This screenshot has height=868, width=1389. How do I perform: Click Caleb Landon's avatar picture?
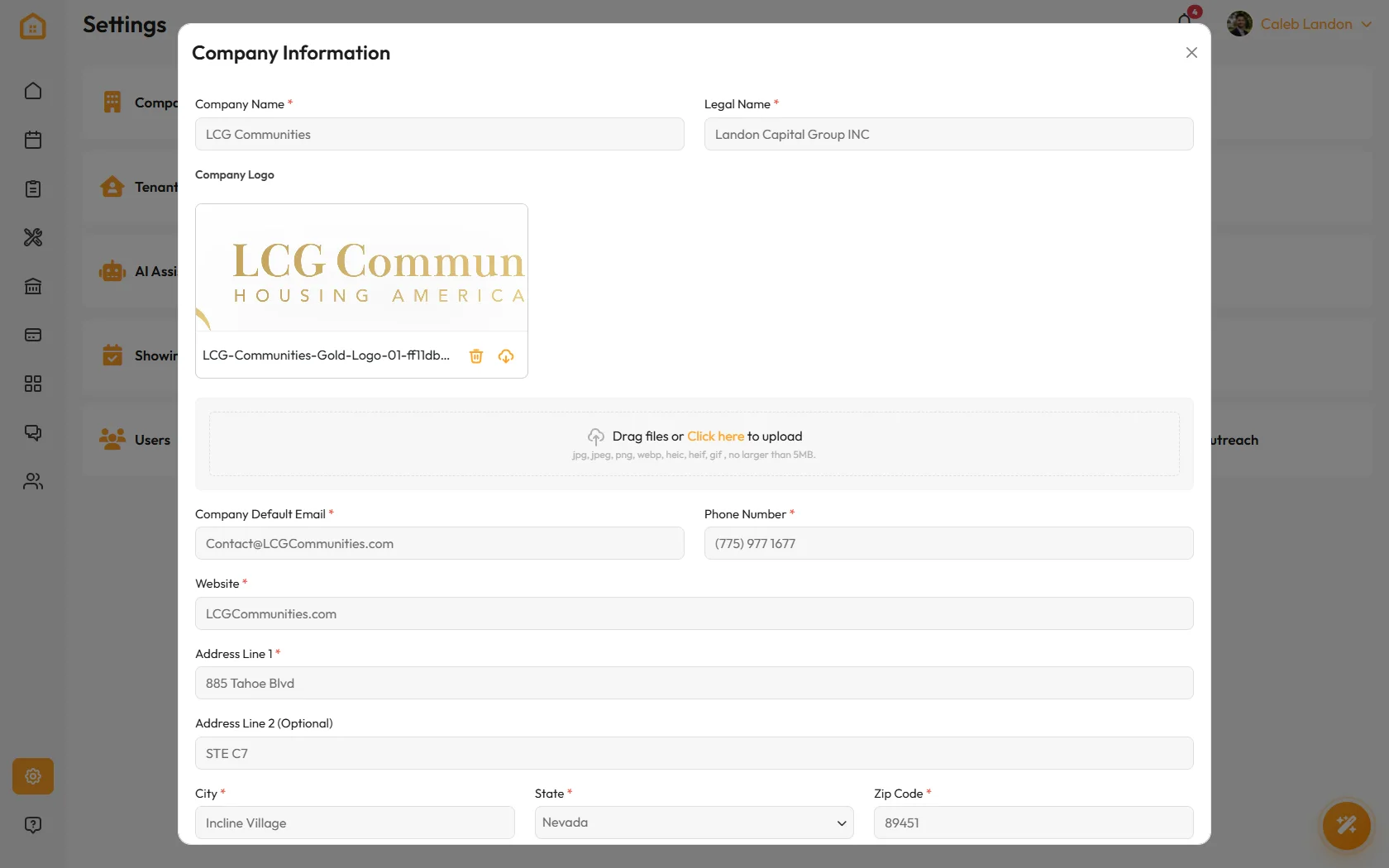[x=1239, y=24]
